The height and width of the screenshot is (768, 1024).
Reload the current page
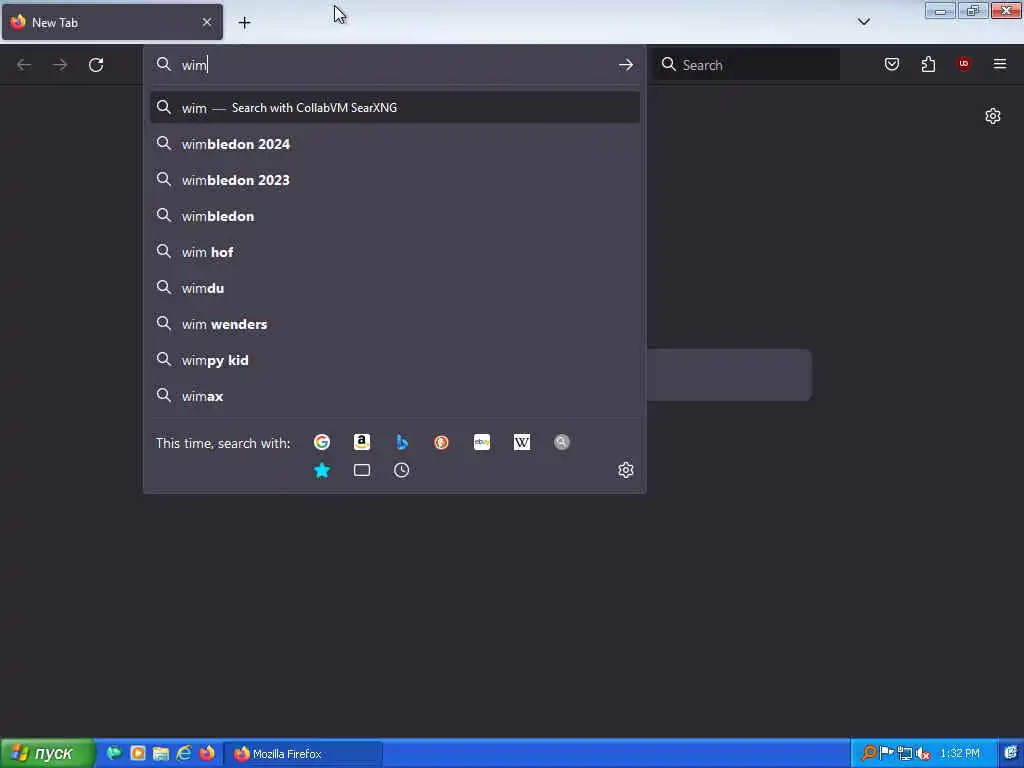[96, 65]
